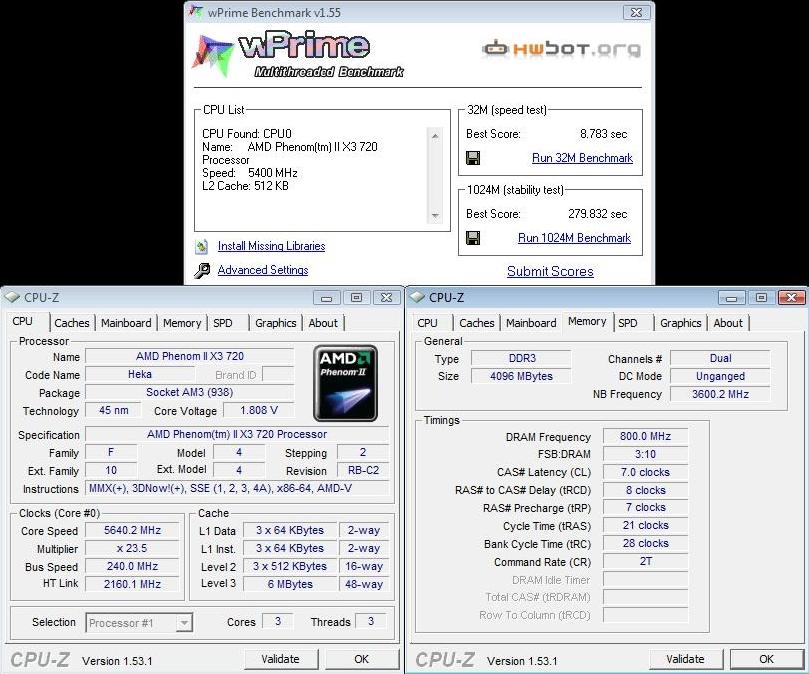Click Validate in left CPU-Z window
809x674 pixels.
(281, 659)
